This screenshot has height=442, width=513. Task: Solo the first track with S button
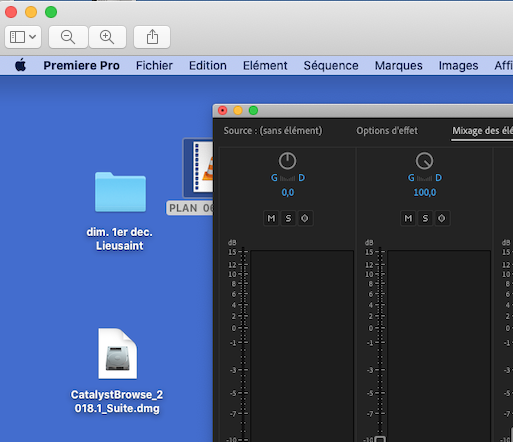pyautogui.click(x=288, y=218)
